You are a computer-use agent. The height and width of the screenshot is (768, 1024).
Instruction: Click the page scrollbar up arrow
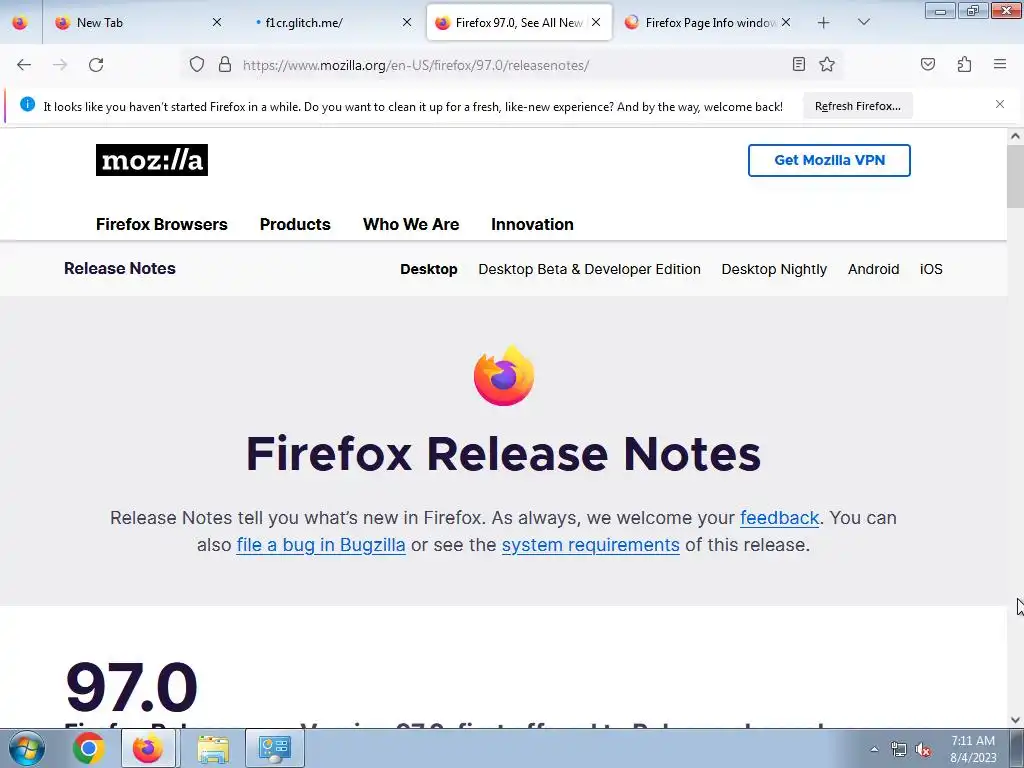[x=1015, y=136]
